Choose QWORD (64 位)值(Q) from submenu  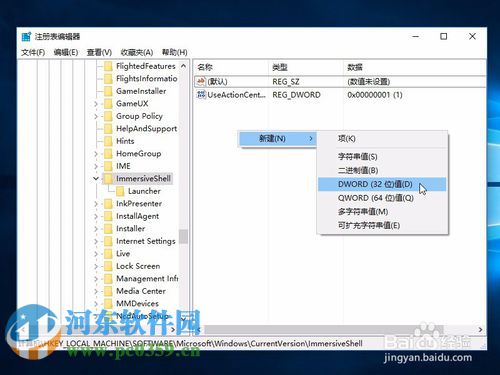[382, 198]
